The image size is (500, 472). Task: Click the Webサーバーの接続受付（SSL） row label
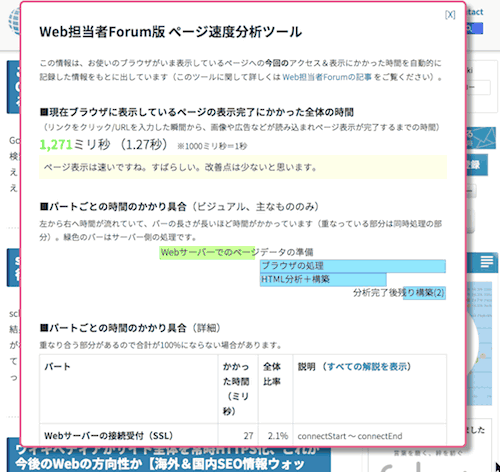pos(109,436)
